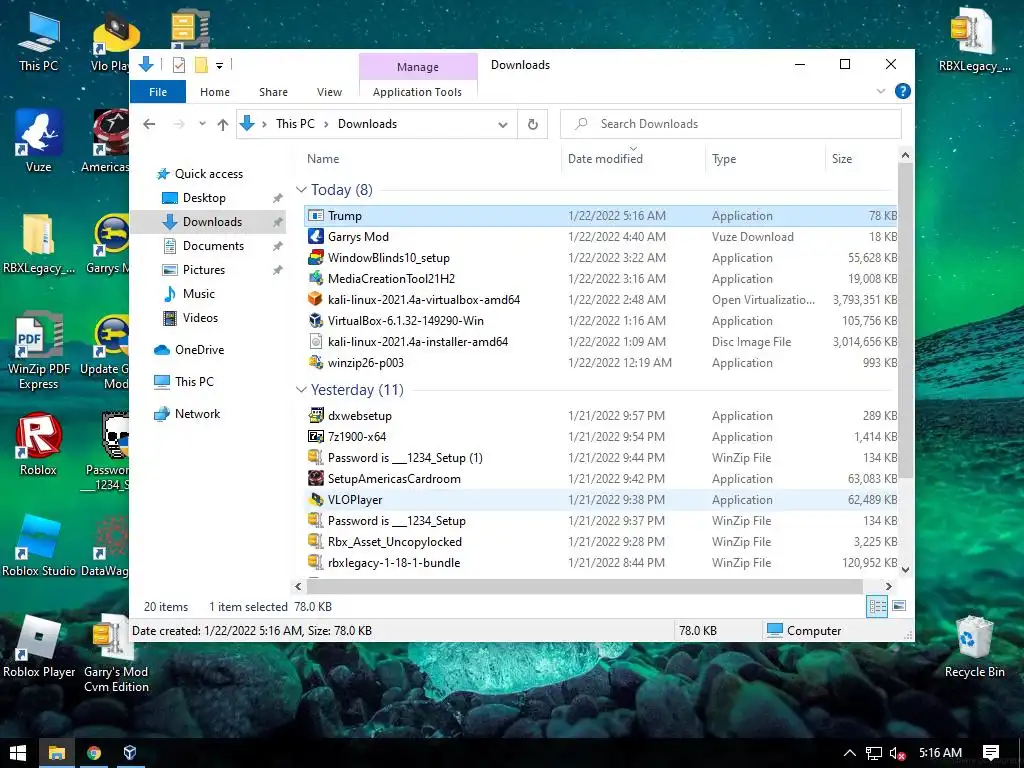Image resolution: width=1024 pixels, height=768 pixels.
Task: Click the SetupAmericasCardroom file icon
Action: click(x=316, y=478)
